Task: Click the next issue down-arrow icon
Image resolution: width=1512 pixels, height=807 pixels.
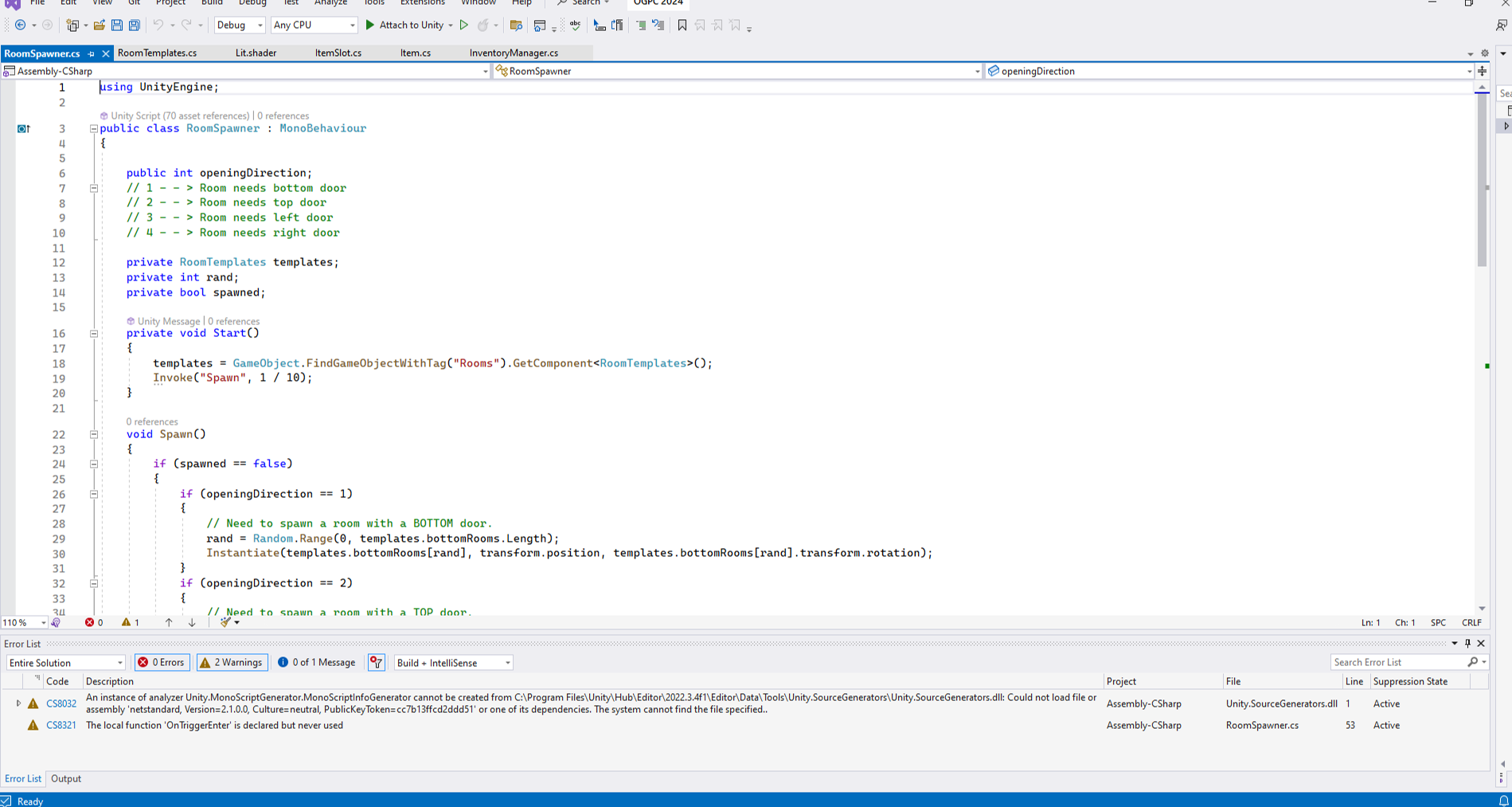Action: point(191,622)
